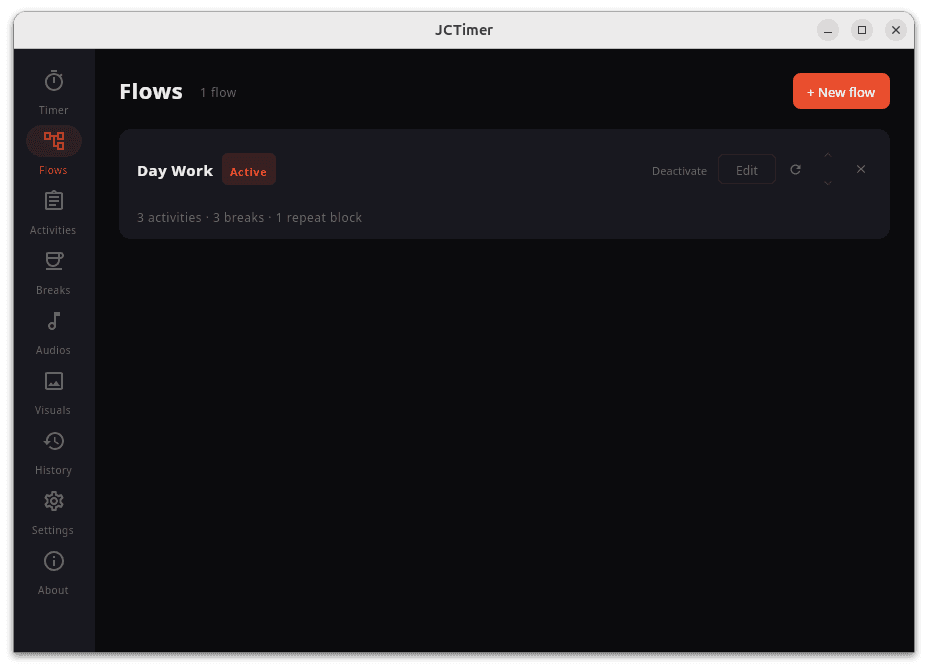The width and height of the screenshot is (928, 669).
Task: Click the Settings label in sidebar
Action: click(x=53, y=530)
